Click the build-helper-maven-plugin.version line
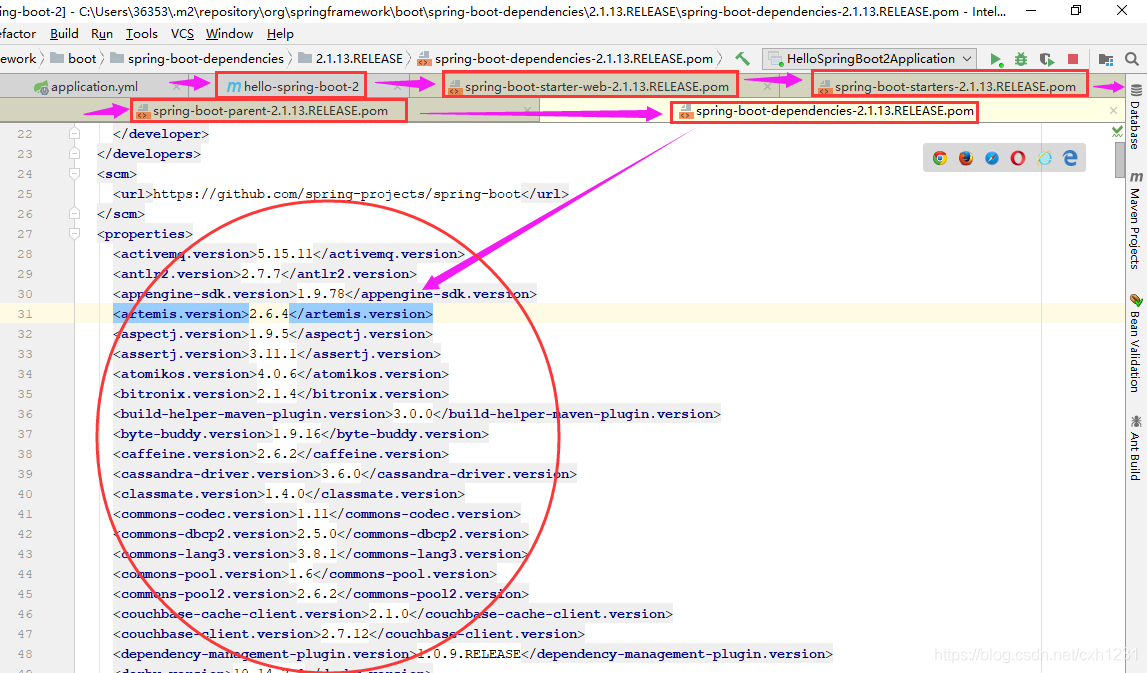 tap(416, 414)
